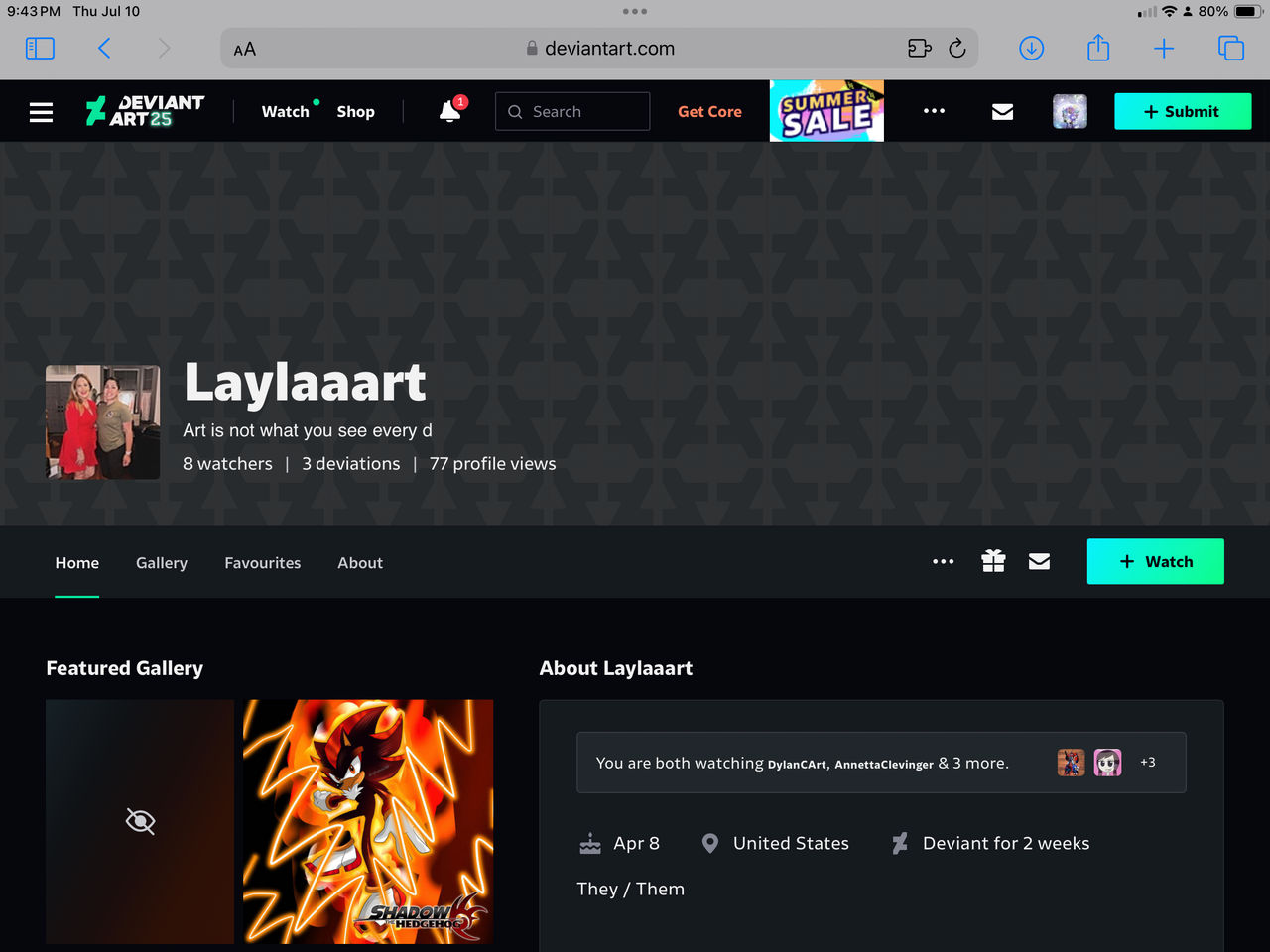Viewport: 1270px width, 952px height.
Task: Click the 77 profile views text
Action: click(x=493, y=463)
